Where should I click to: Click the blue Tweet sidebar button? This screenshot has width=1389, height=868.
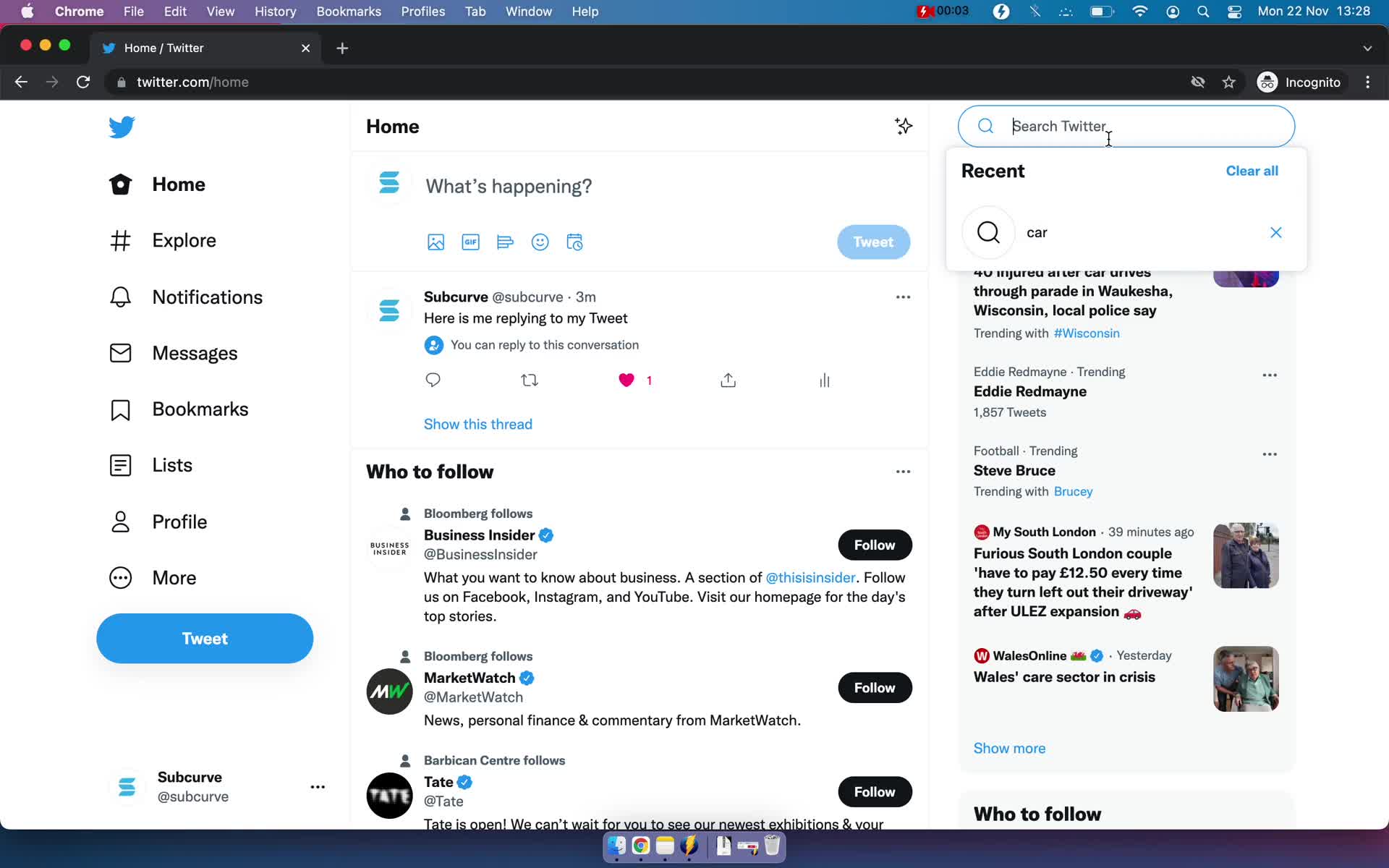tap(205, 638)
